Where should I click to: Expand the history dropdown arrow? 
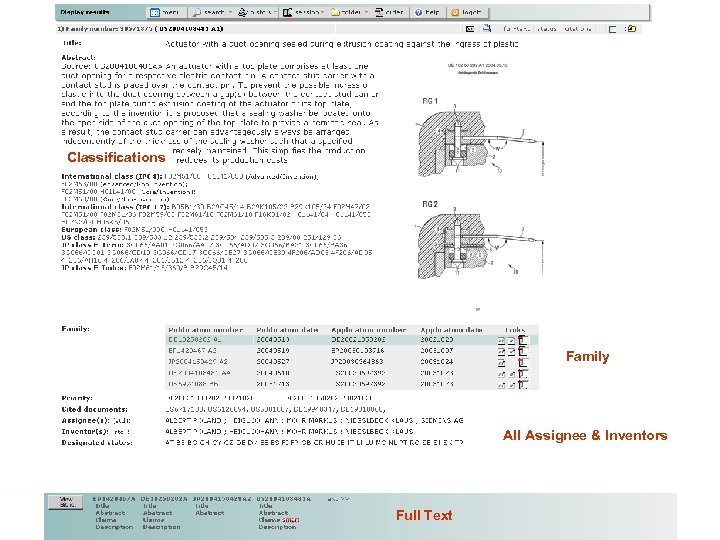click(x=275, y=12)
